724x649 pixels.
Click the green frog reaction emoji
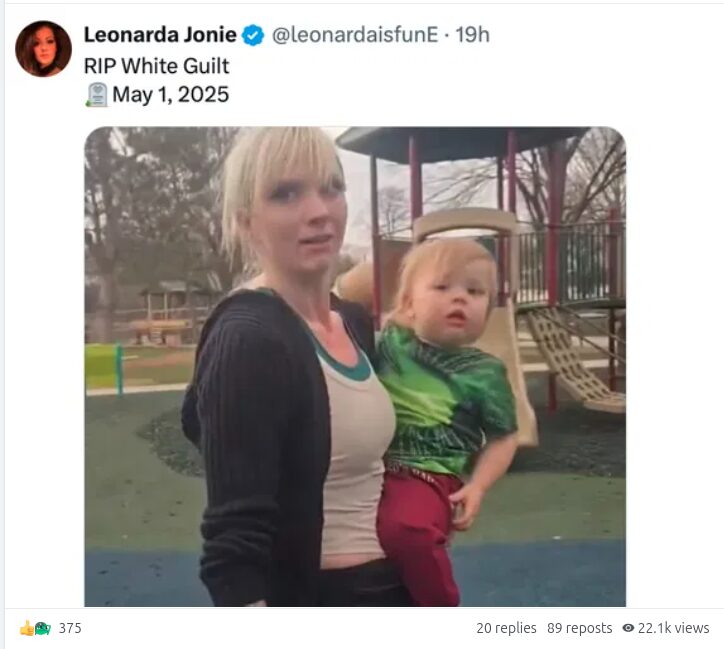pyautogui.click(x=43, y=628)
